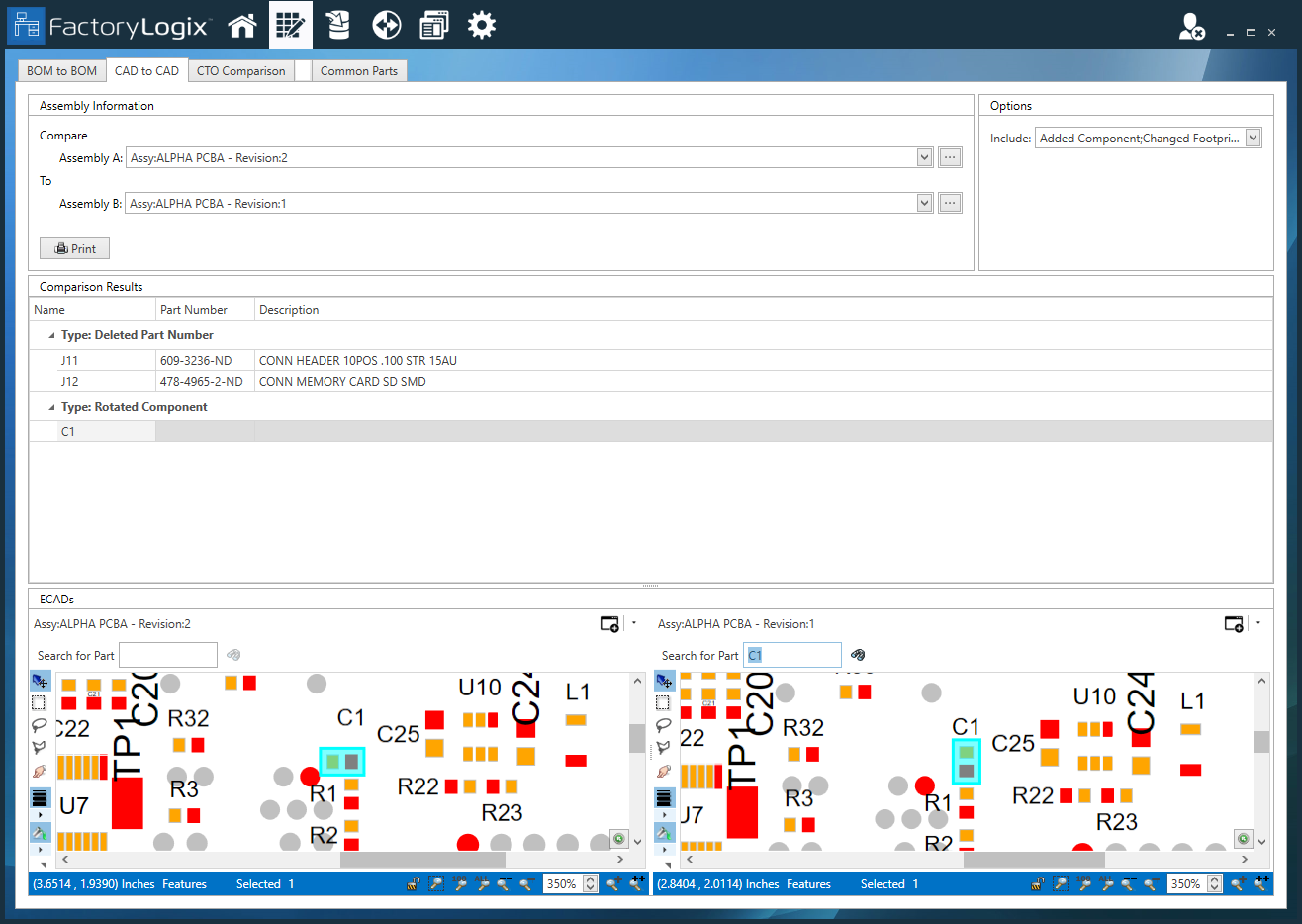Viewport: 1302px width, 924px height.
Task: Go to the Home icon in top bar
Action: point(242,26)
